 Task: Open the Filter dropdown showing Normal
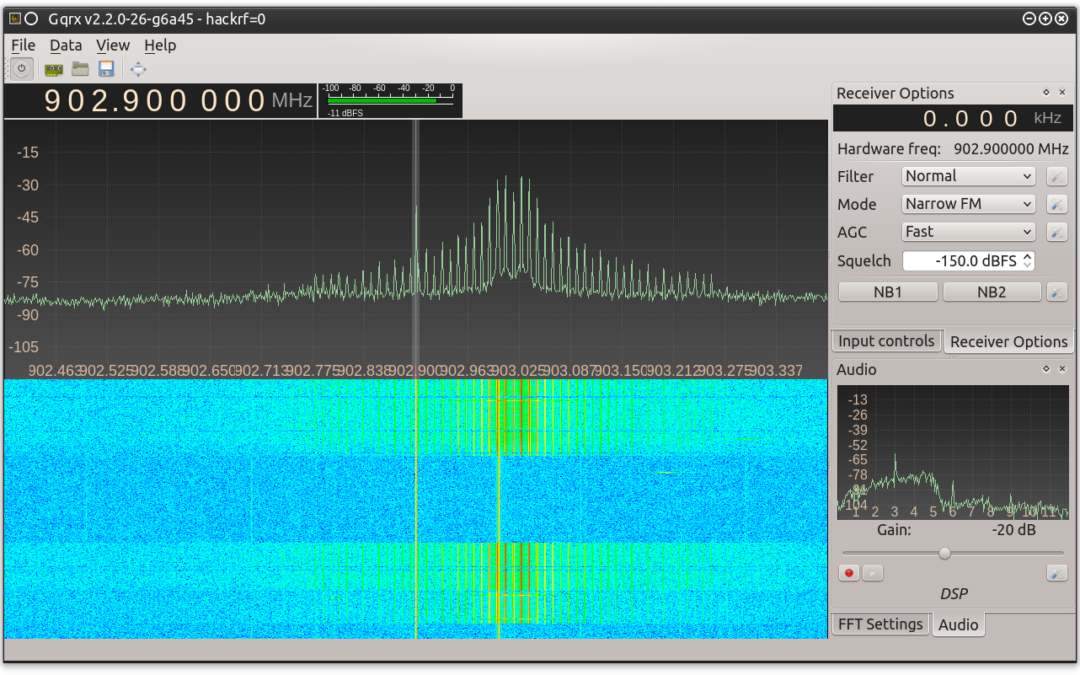[967, 176]
